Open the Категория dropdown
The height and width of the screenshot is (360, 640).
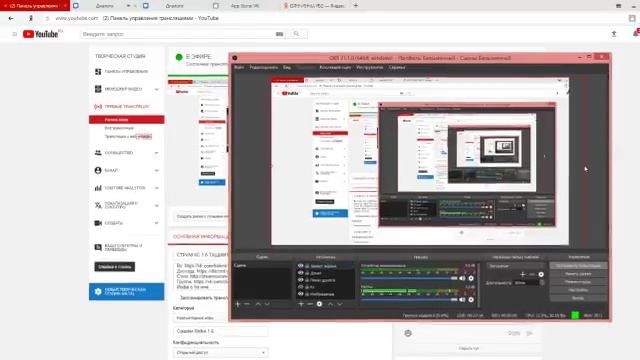click(x=201, y=318)
